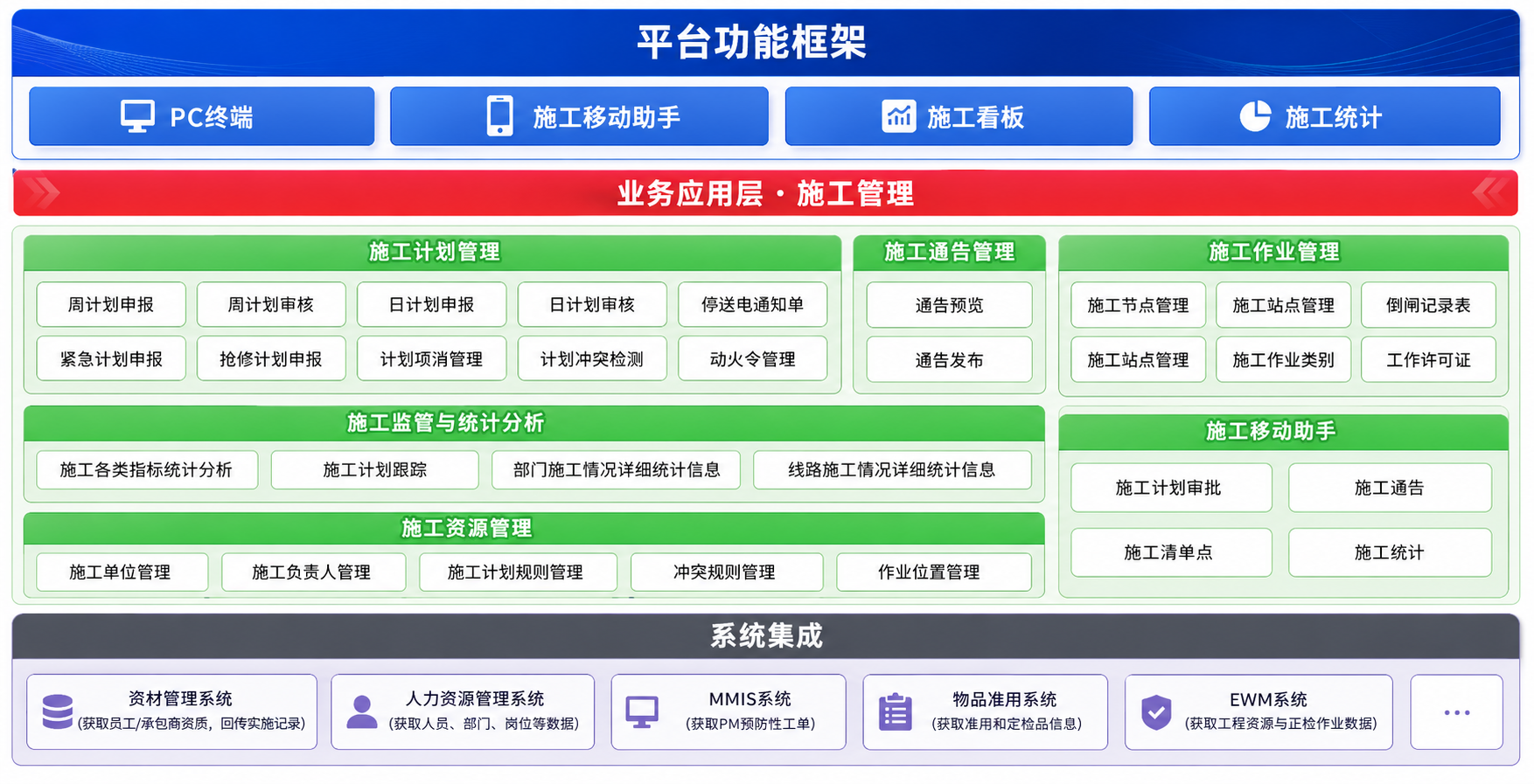Screen dimensions: 1534x784
Task: Click 施工计划规则管理
Action: [x=518, y=572]
